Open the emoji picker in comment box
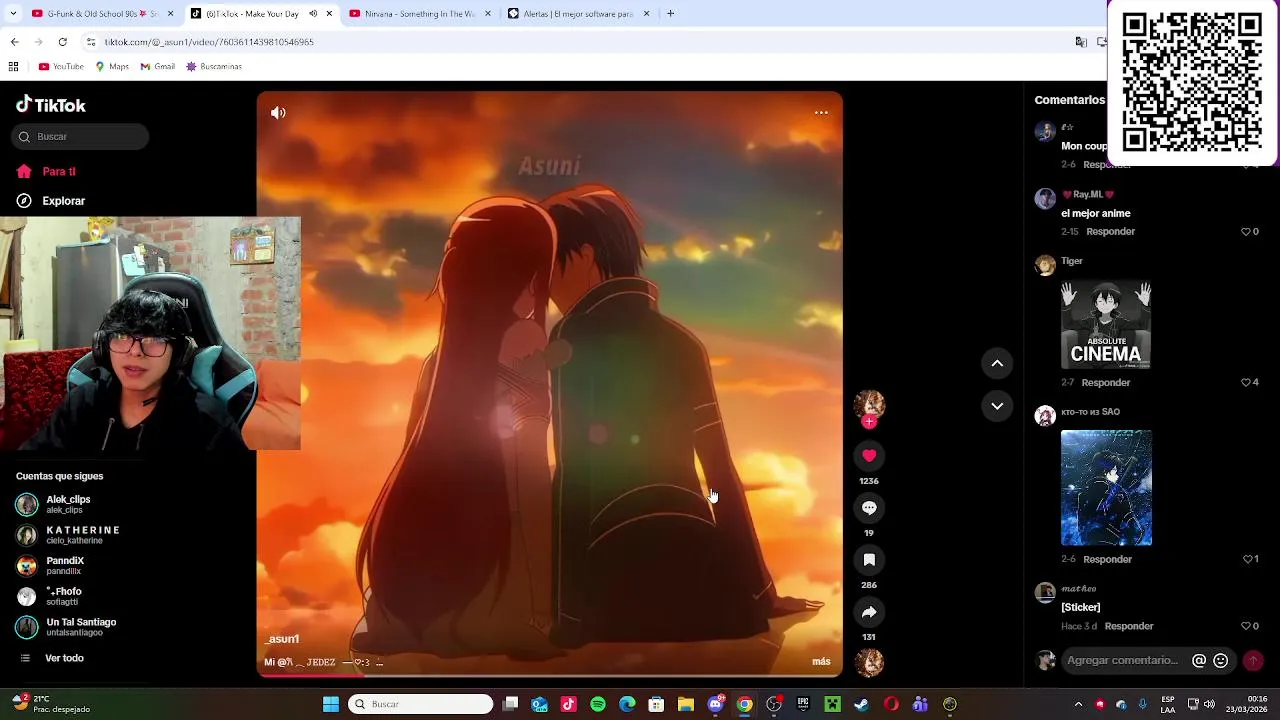The image size is (1280, 720). coord(1220,661)
